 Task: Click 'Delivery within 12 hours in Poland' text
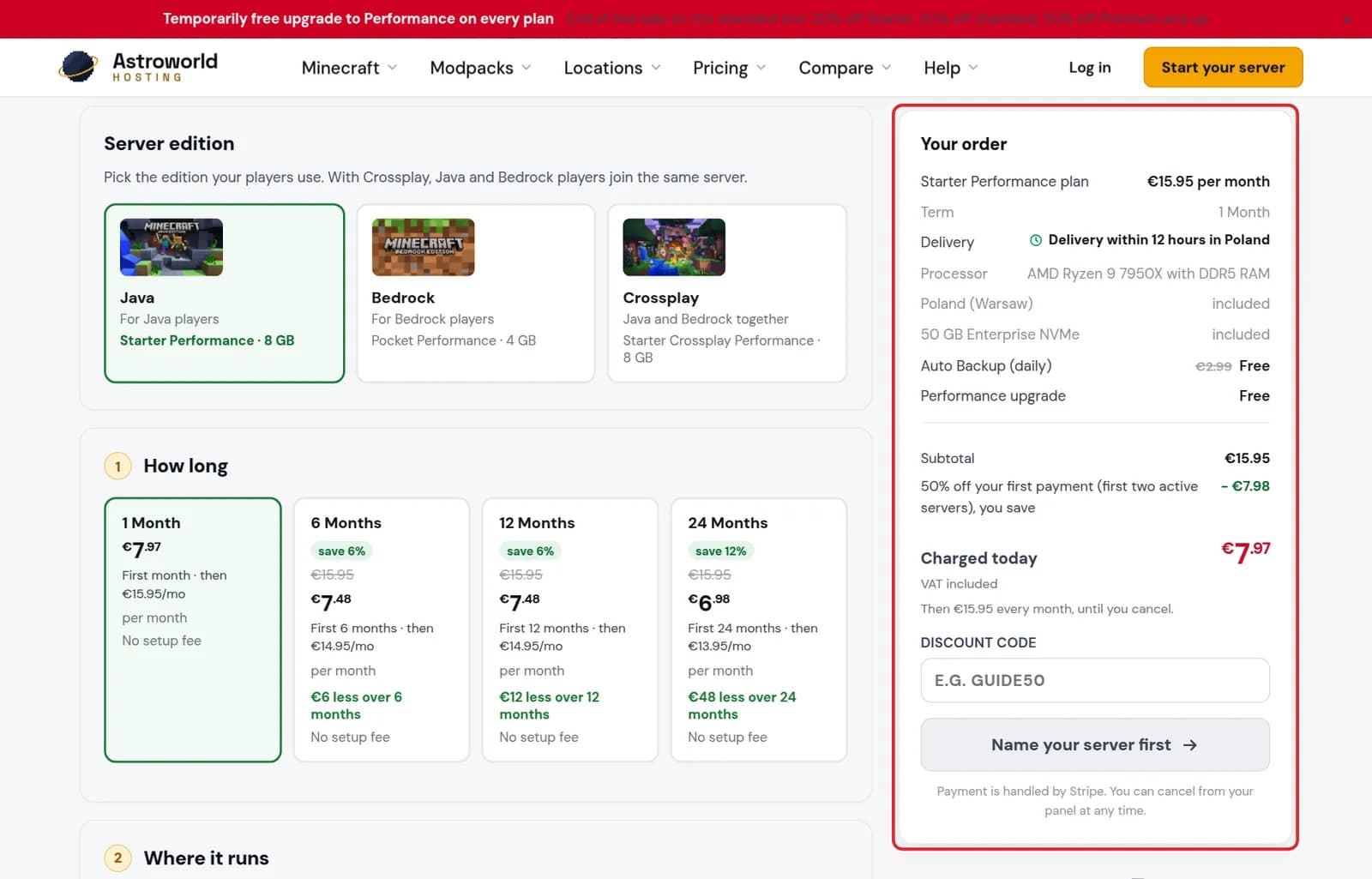tap(1158, 240)
